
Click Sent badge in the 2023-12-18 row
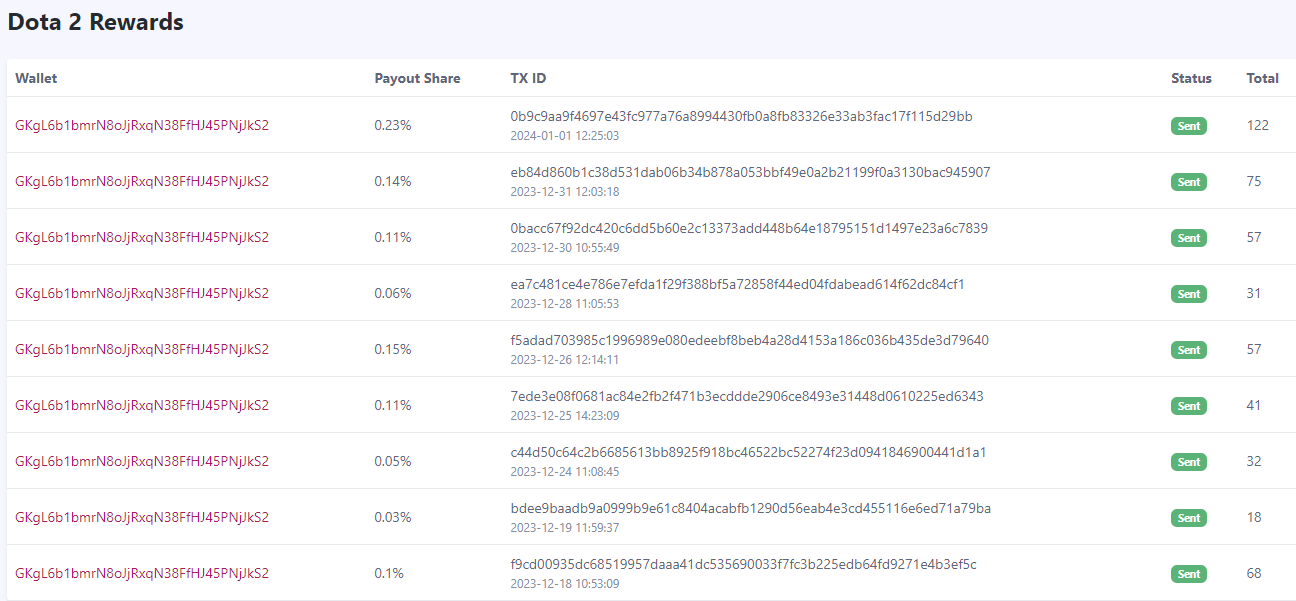point(1189,574)
